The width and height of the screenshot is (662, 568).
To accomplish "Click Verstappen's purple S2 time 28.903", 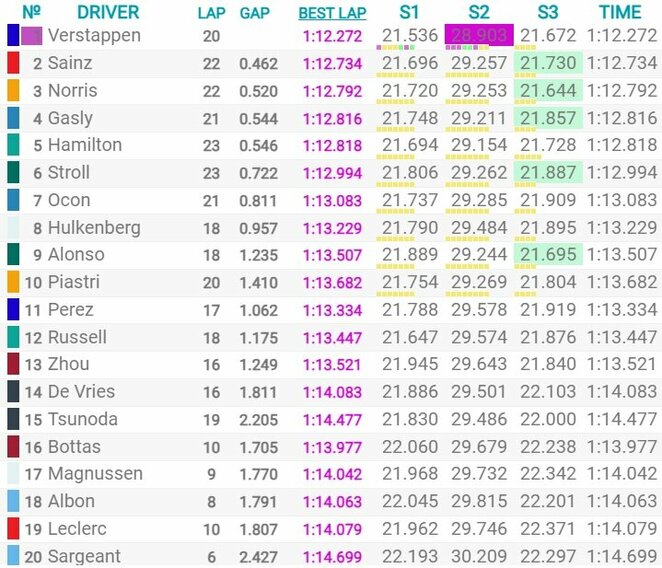I will click(479, 36).
